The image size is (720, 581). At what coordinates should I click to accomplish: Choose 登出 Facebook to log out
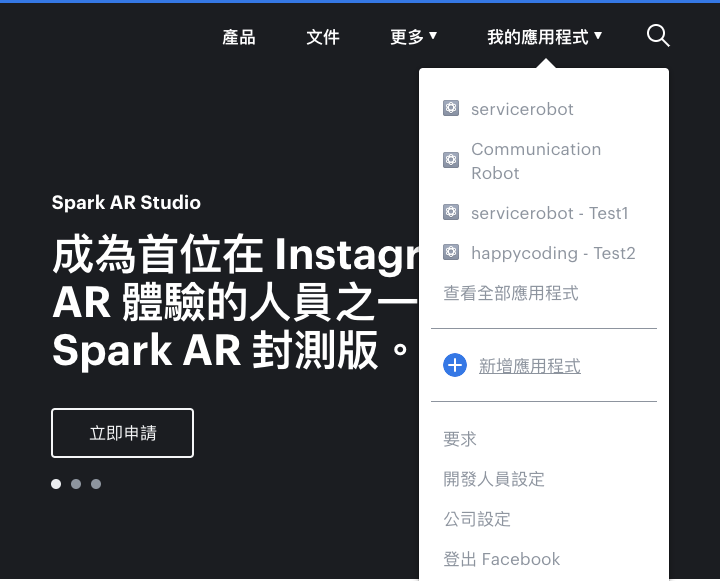501,559
